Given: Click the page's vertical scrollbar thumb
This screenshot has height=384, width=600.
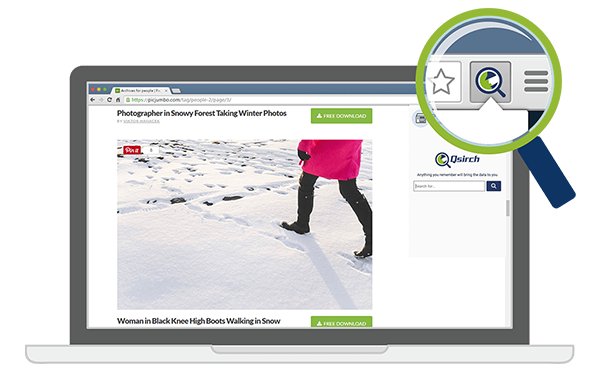Looking at the screenshot, I should (x=508, y=208).
